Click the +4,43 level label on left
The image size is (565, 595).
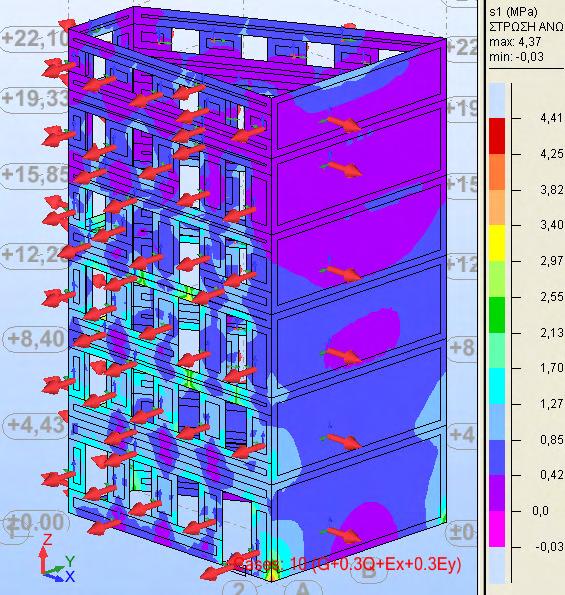click(36, 423)
